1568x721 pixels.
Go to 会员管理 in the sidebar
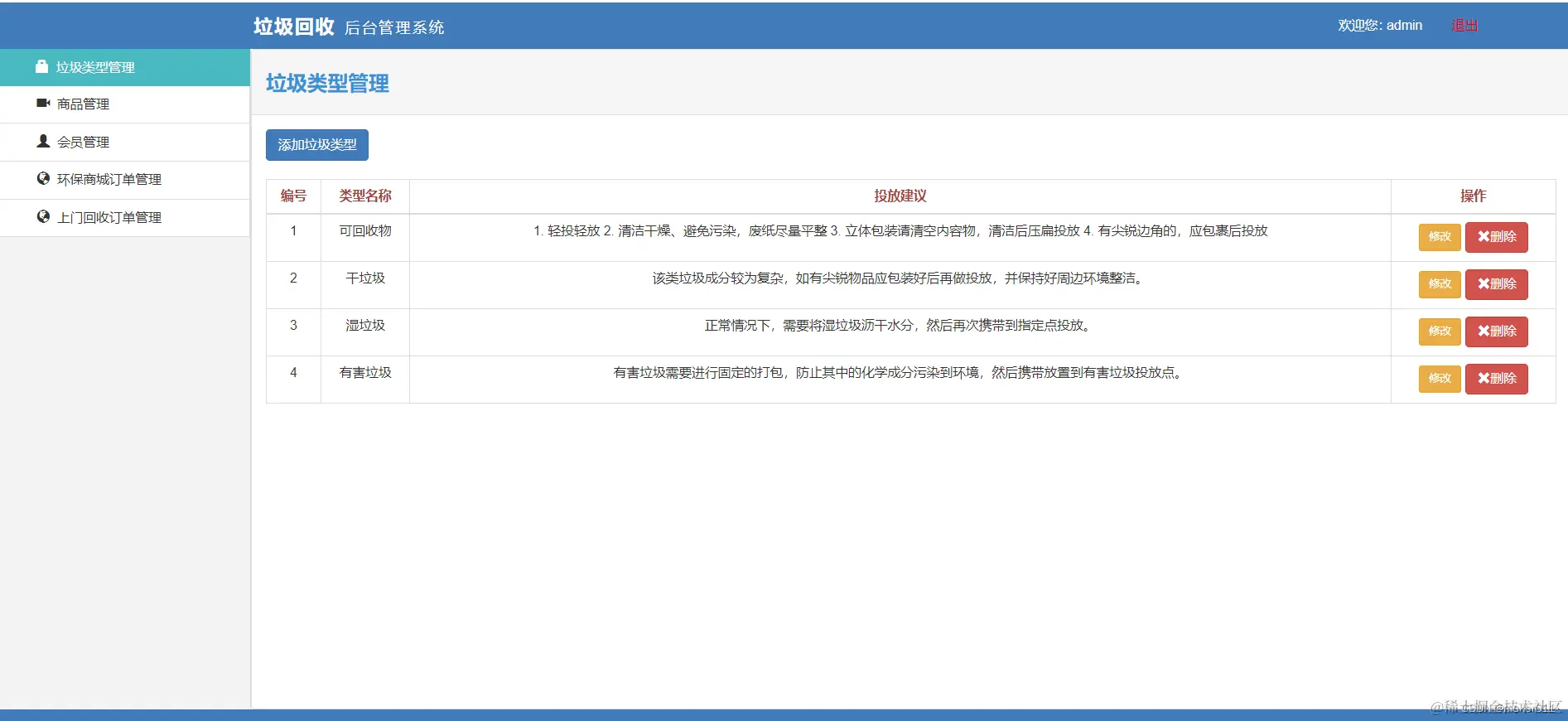point(125,142)
